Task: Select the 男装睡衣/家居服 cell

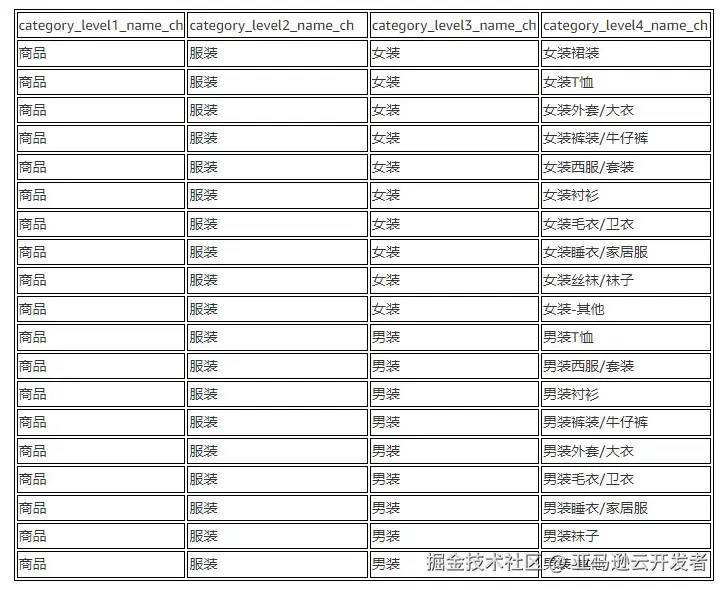Action: [x=626, y=508]
